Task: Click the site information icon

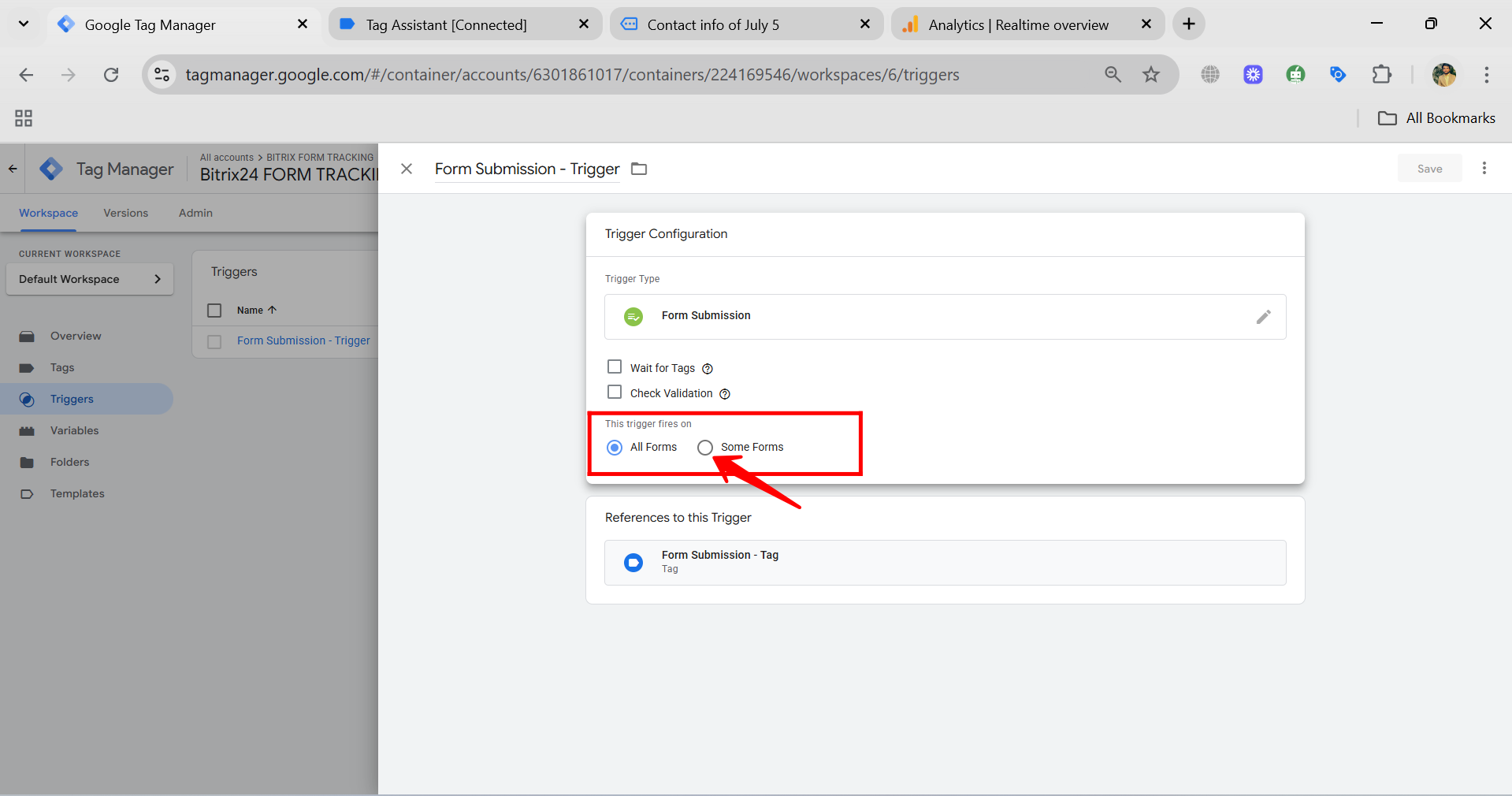Action: (162, 75)
